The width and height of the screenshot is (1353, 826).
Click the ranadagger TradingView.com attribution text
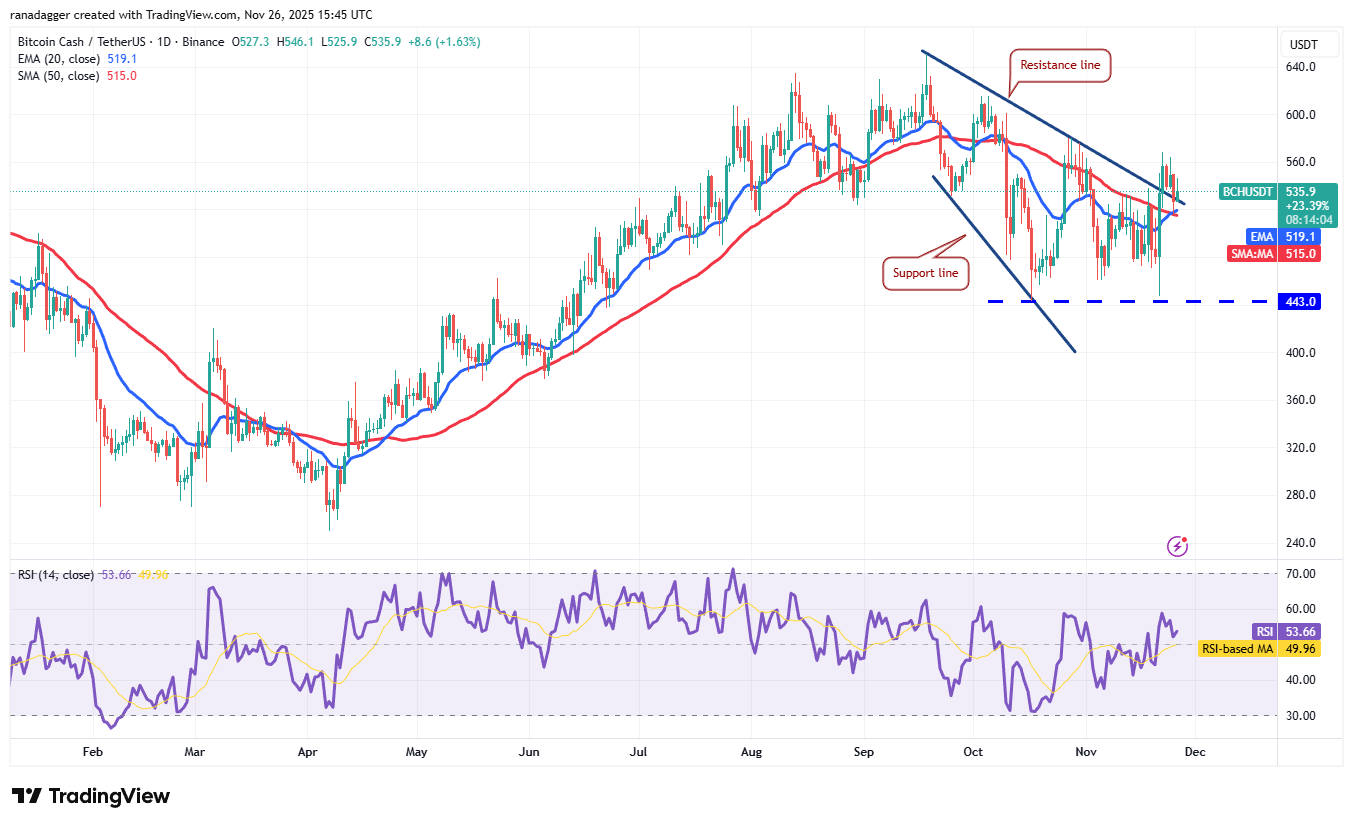tap(191, 15)
